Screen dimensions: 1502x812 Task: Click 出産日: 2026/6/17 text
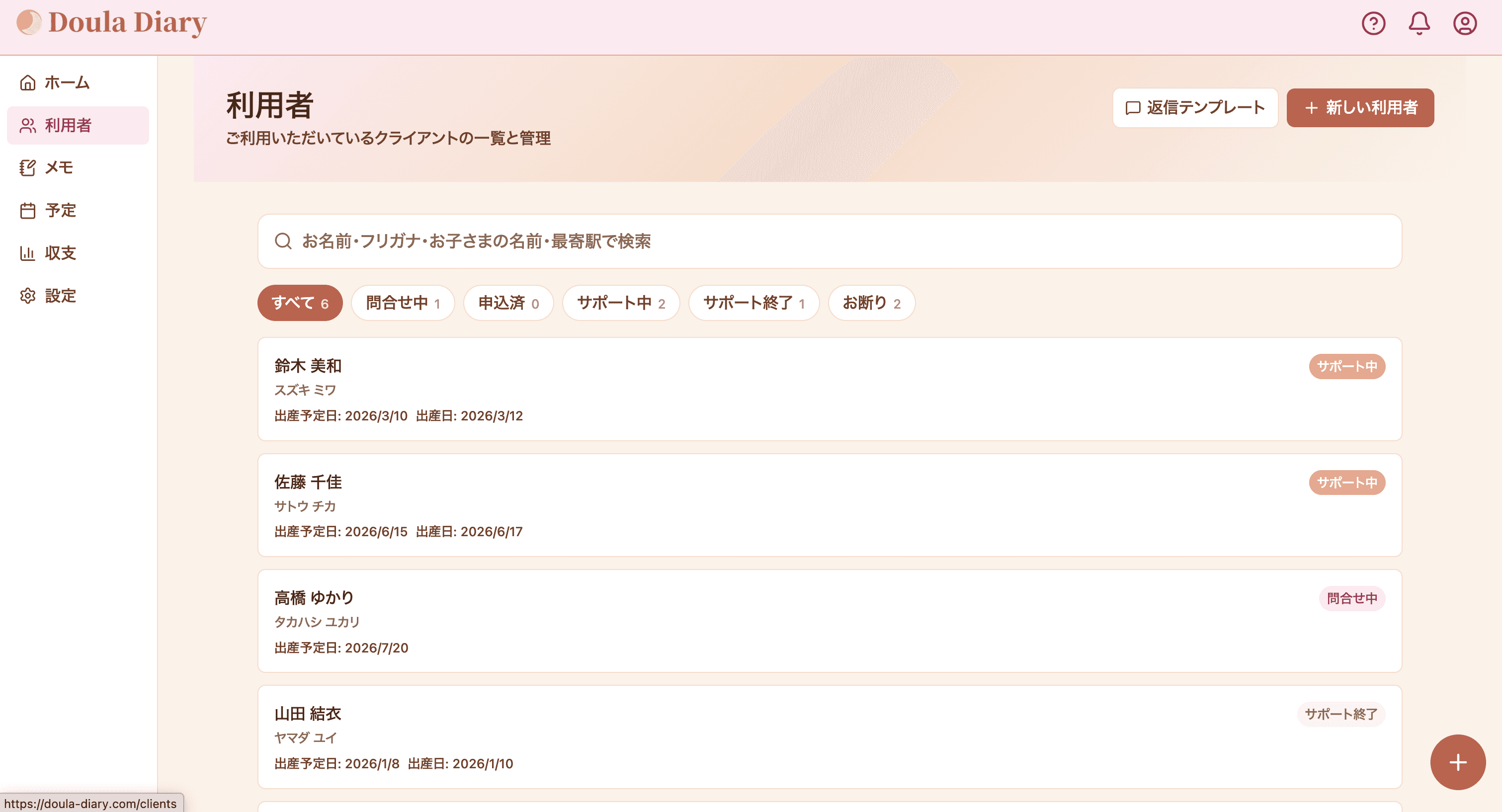coord(469,532)
